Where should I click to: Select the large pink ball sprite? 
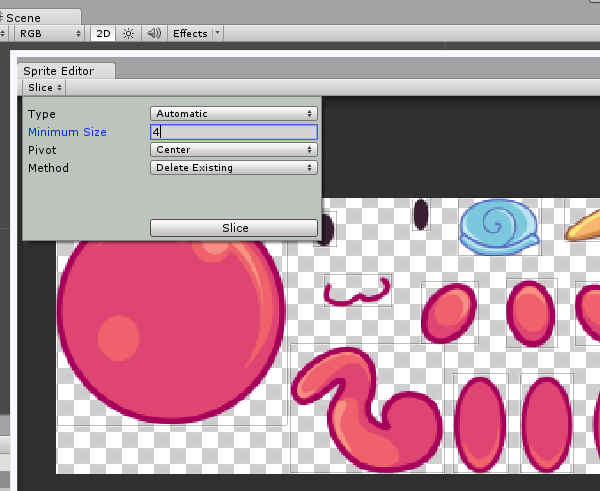[170, 320]
